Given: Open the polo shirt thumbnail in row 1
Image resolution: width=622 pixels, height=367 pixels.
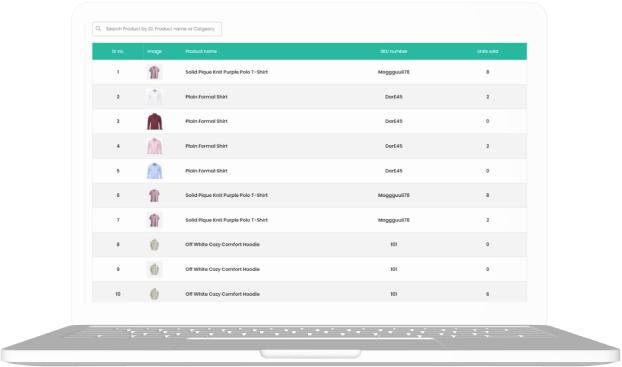Looking at the screenshot, I should point(154,72).
